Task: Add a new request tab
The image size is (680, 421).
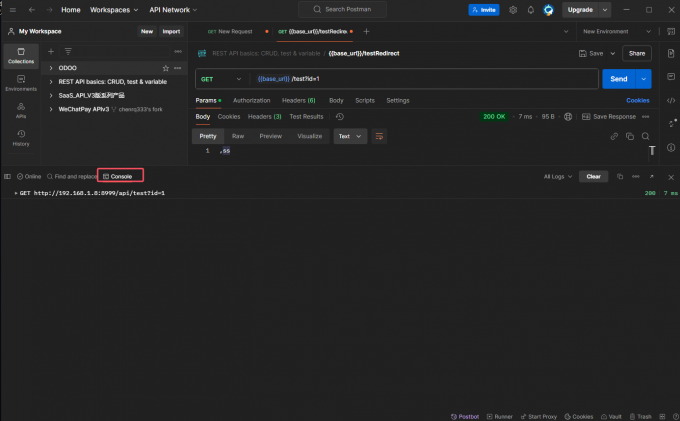Action: point(366,31)
